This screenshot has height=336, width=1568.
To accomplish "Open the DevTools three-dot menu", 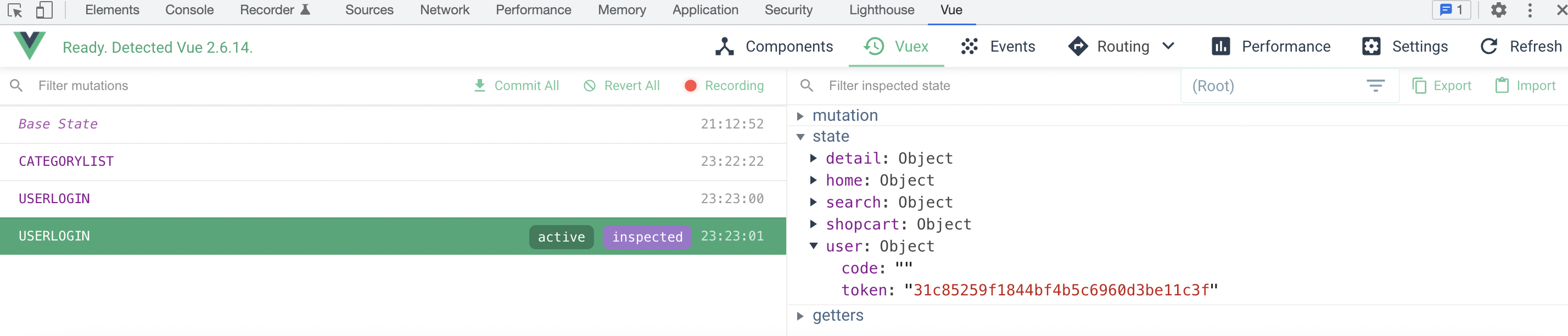I will coord(1530,10).
